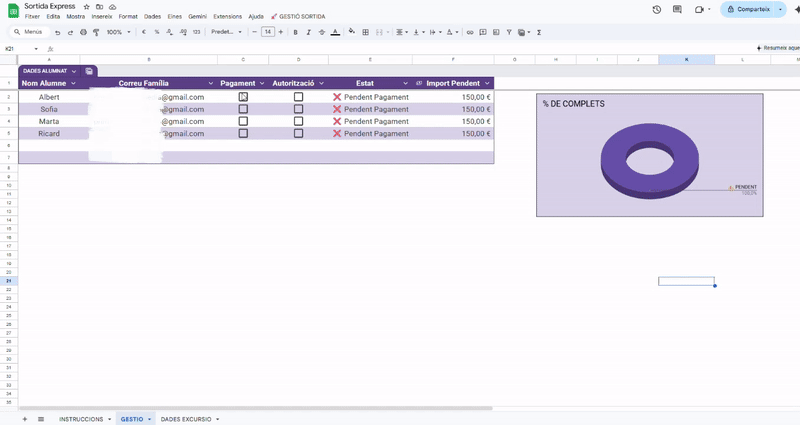
Task: Apply bold formatting to selection
Action: tap(295, 32)
